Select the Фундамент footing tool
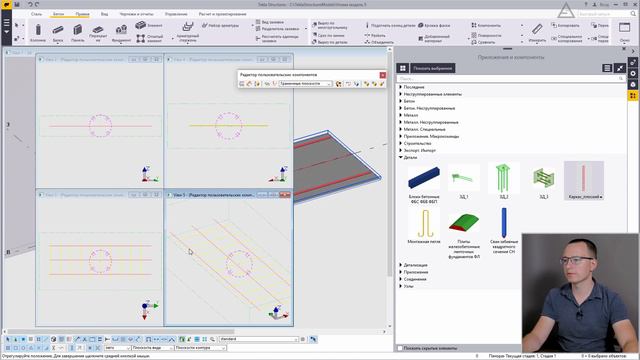 pyautogui.click(x=121, y=33)
